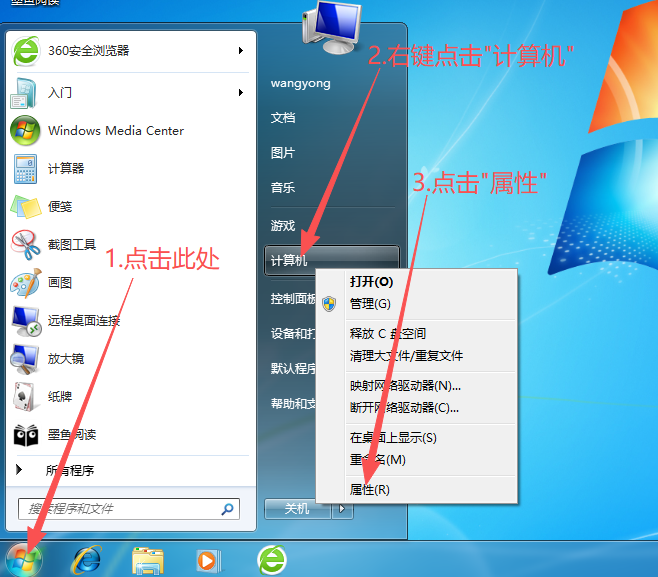This screenshot has height=577, width=658.
Task: Choose 清理大文件/重复文件 entry
Action: (x=406, y=356)
